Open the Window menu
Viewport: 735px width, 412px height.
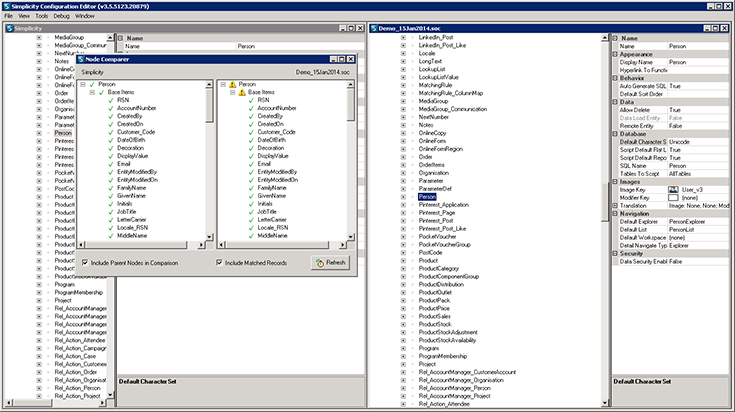[x=85, y=16]
